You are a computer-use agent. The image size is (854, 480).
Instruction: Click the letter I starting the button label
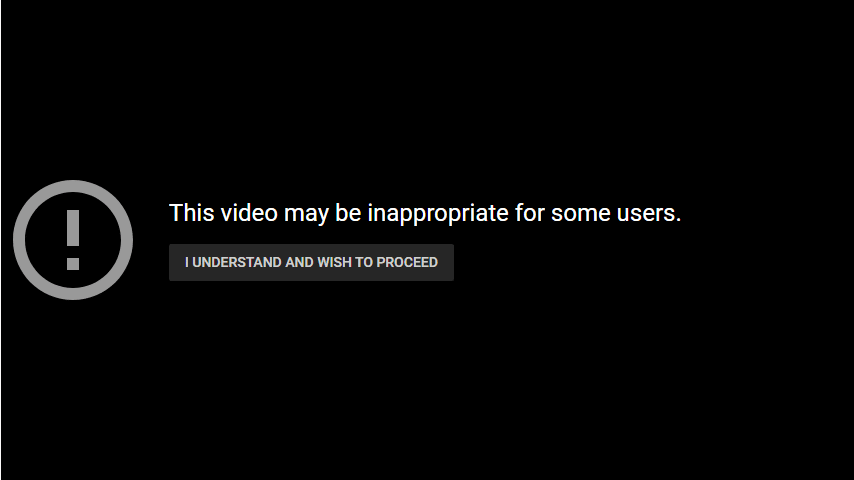pos(187,263)
